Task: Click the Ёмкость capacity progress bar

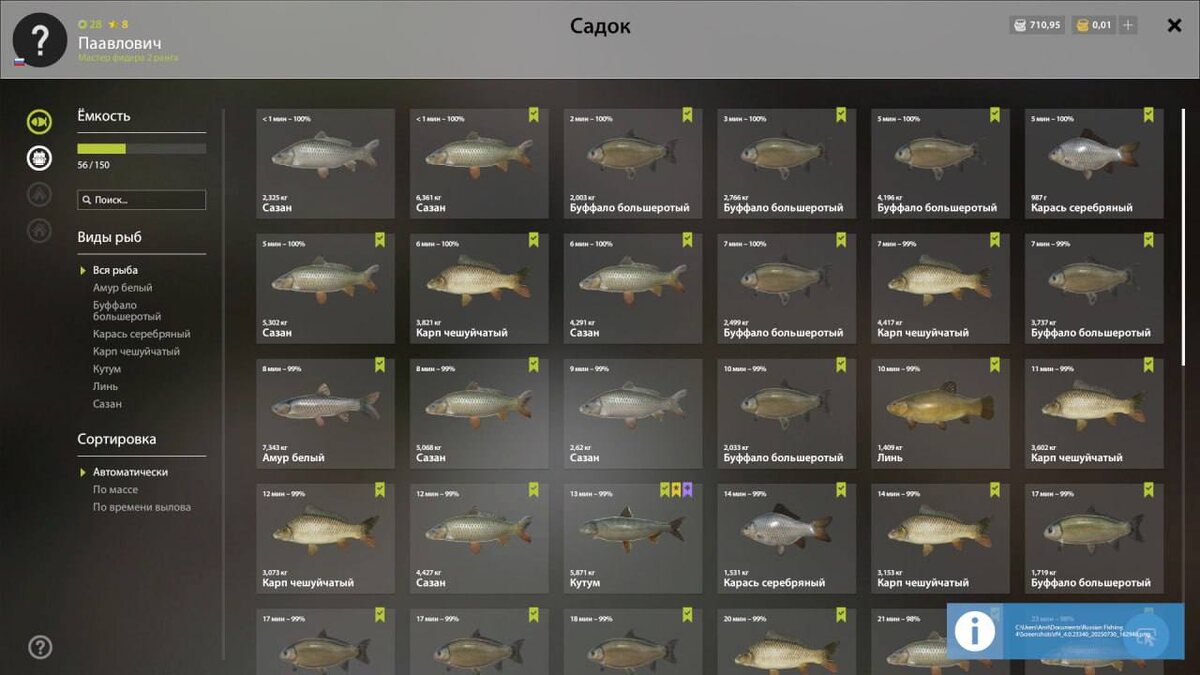Action: [142, 149]
